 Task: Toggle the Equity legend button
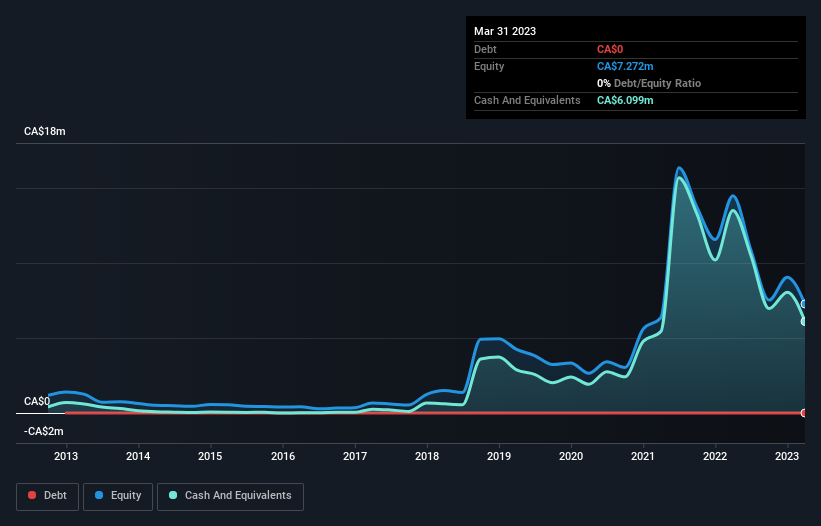(118, 496)
